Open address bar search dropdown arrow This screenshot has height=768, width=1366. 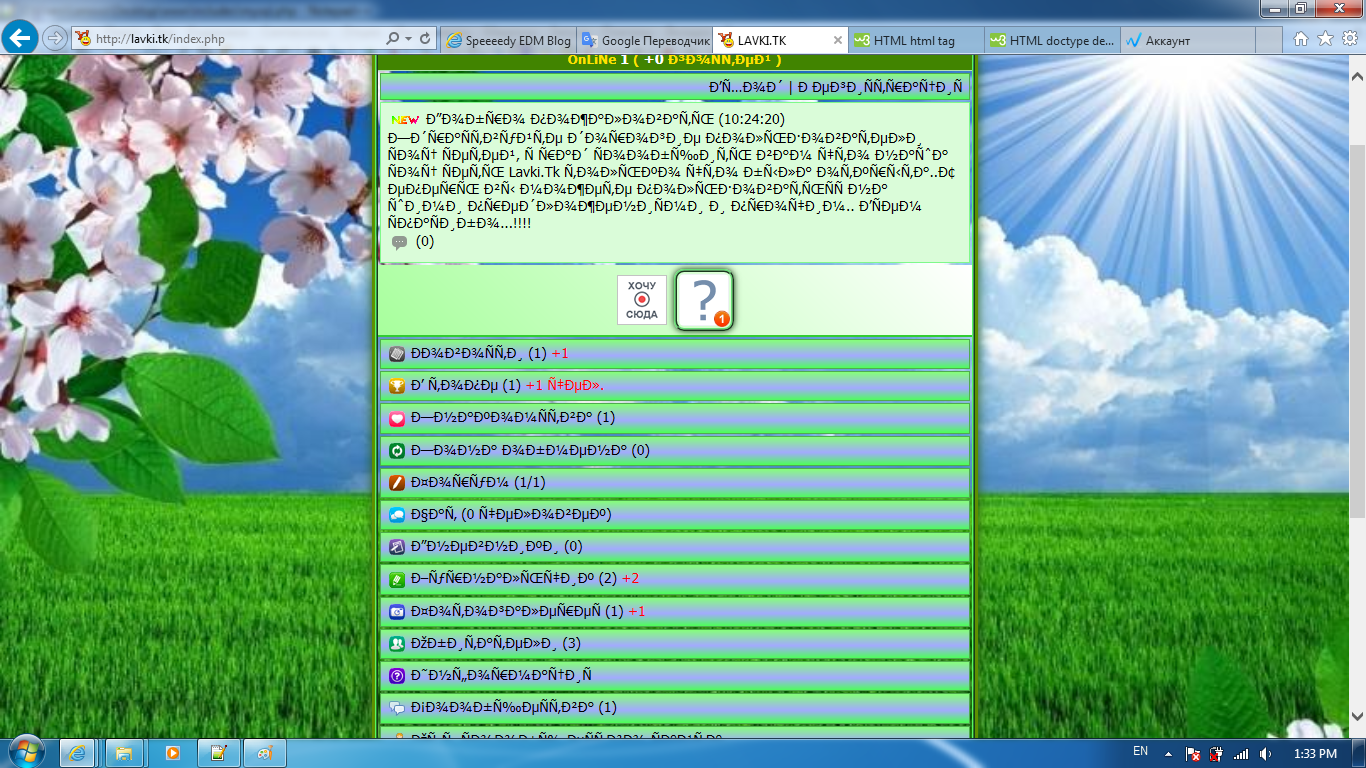pos(409,39)
